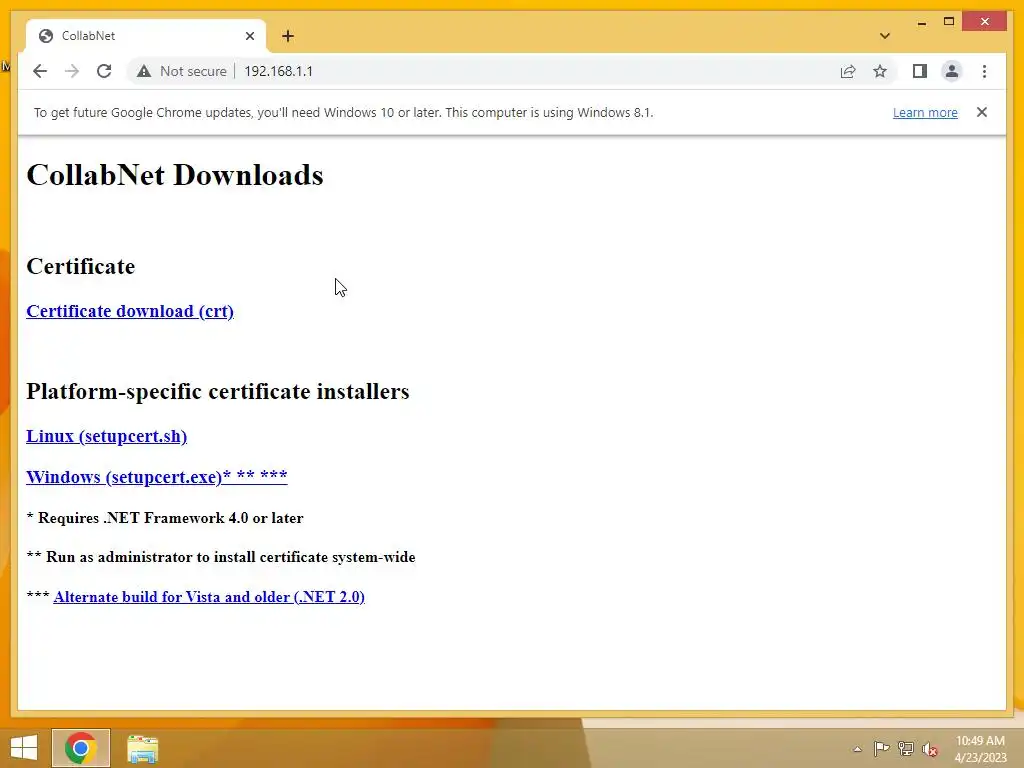1024x768 pixels.
Task: Open the clock showing 10:49 AM
Action: tap(980, 749)
